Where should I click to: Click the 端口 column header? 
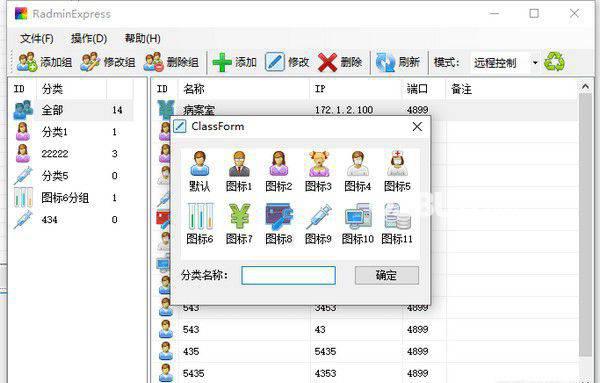pos(423,89)
